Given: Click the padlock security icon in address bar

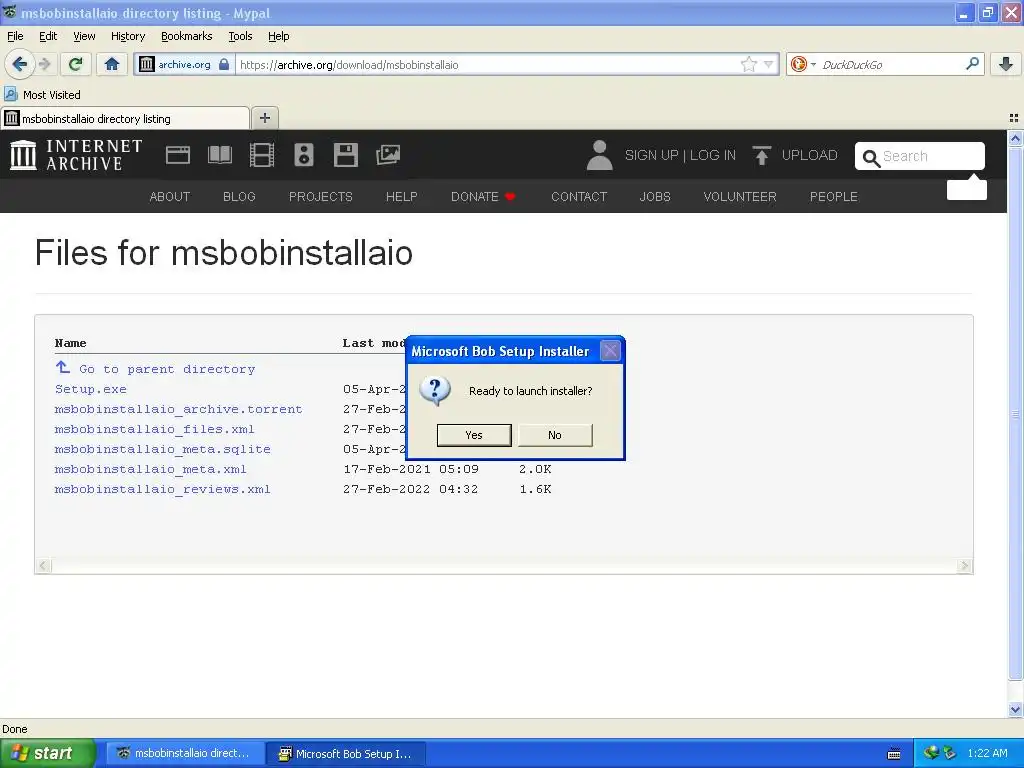Looking at the screenshot, I should click(224, 64).
